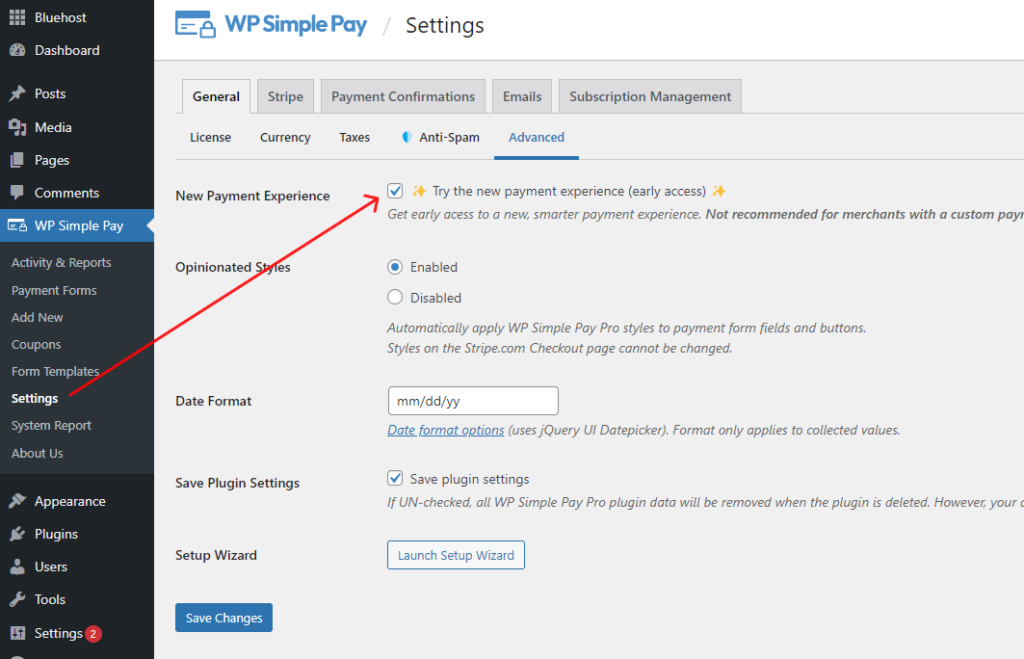Select Disabled for Opinionated Styles
Image resolution: width=1024 pixels, height=659 pixels.
click(395, 297)
